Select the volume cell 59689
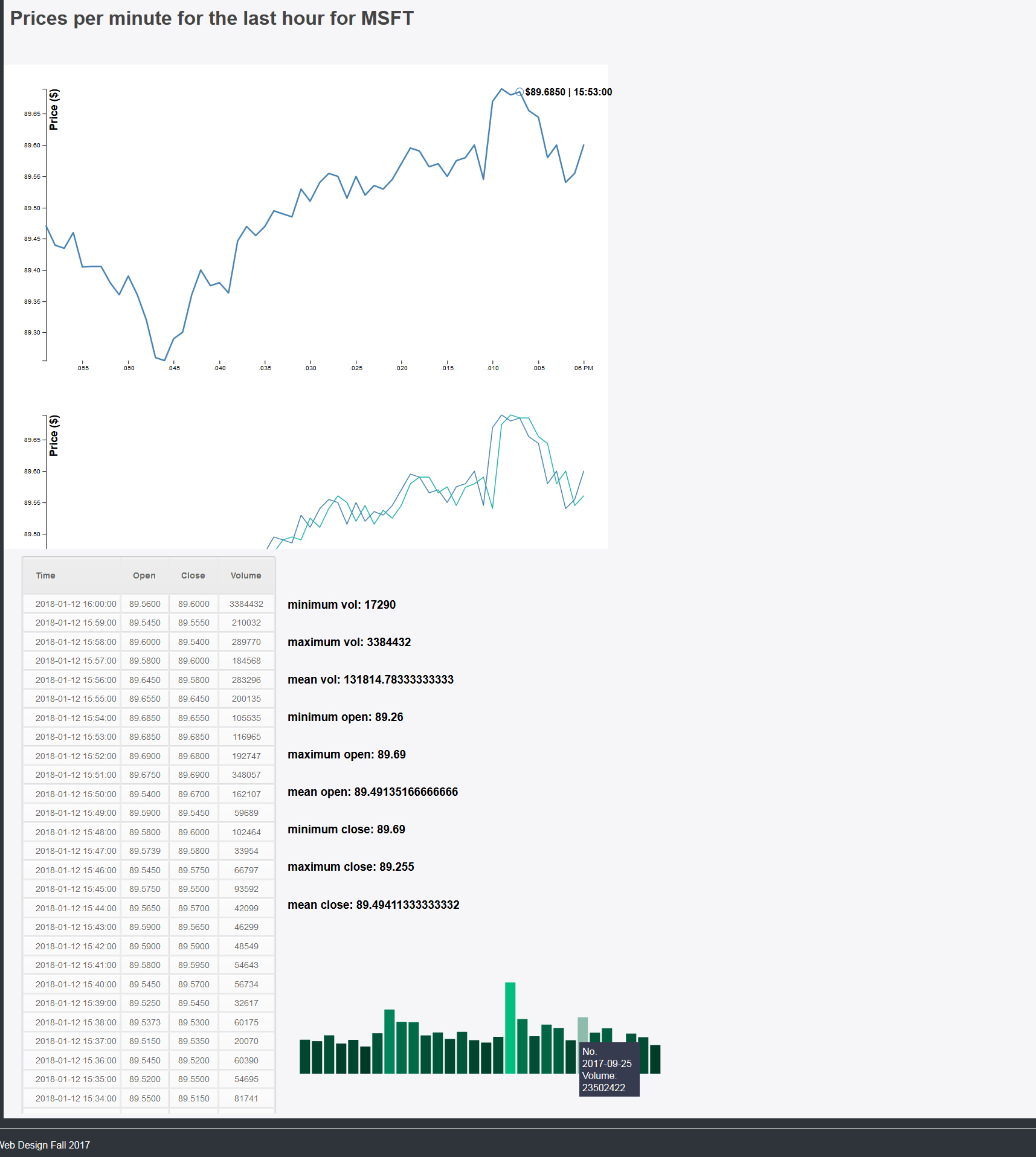This screenshot has height=1157, width=1036. click(246, 813)
